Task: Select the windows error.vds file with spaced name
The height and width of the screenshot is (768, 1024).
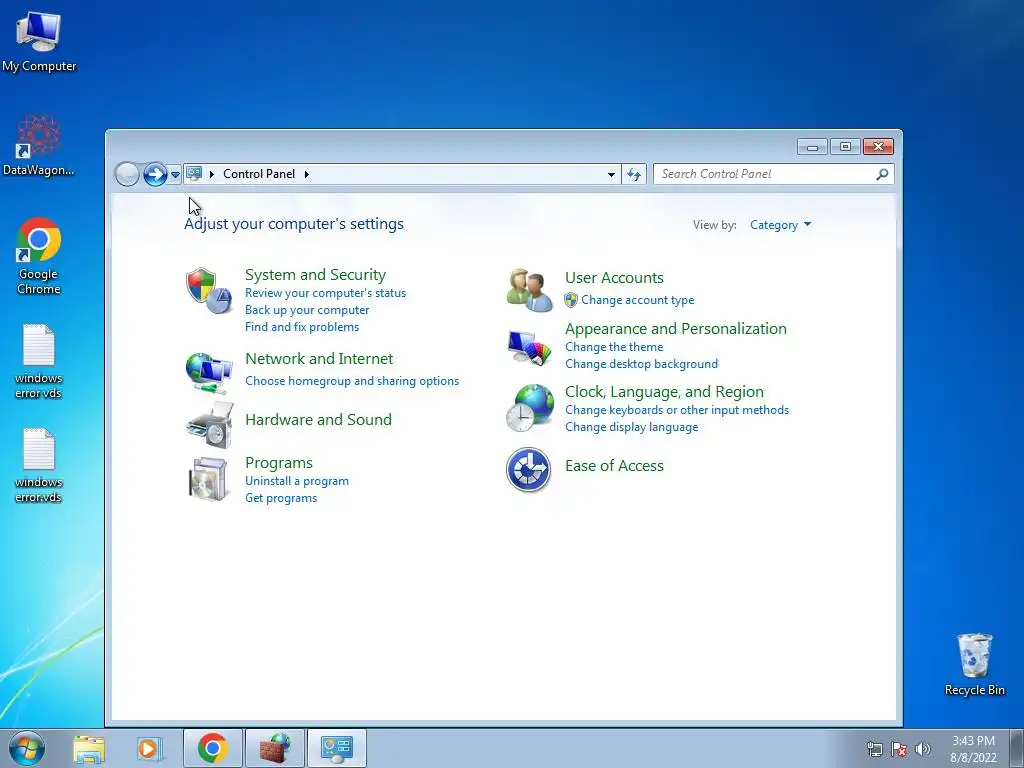Action: pyautogui.click(x=39, y=362)
